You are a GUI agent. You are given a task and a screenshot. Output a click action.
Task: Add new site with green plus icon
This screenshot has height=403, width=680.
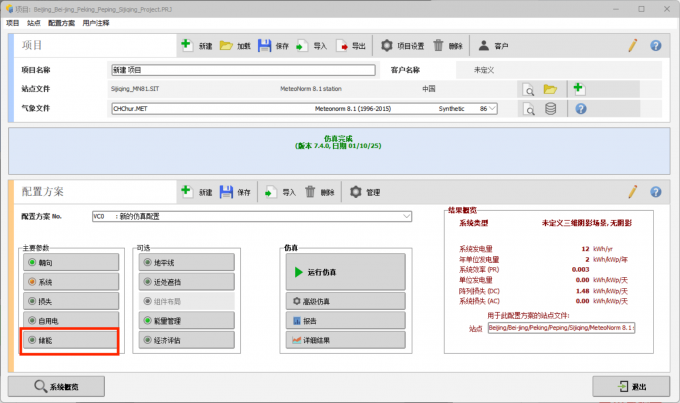(x=579, y=88)
